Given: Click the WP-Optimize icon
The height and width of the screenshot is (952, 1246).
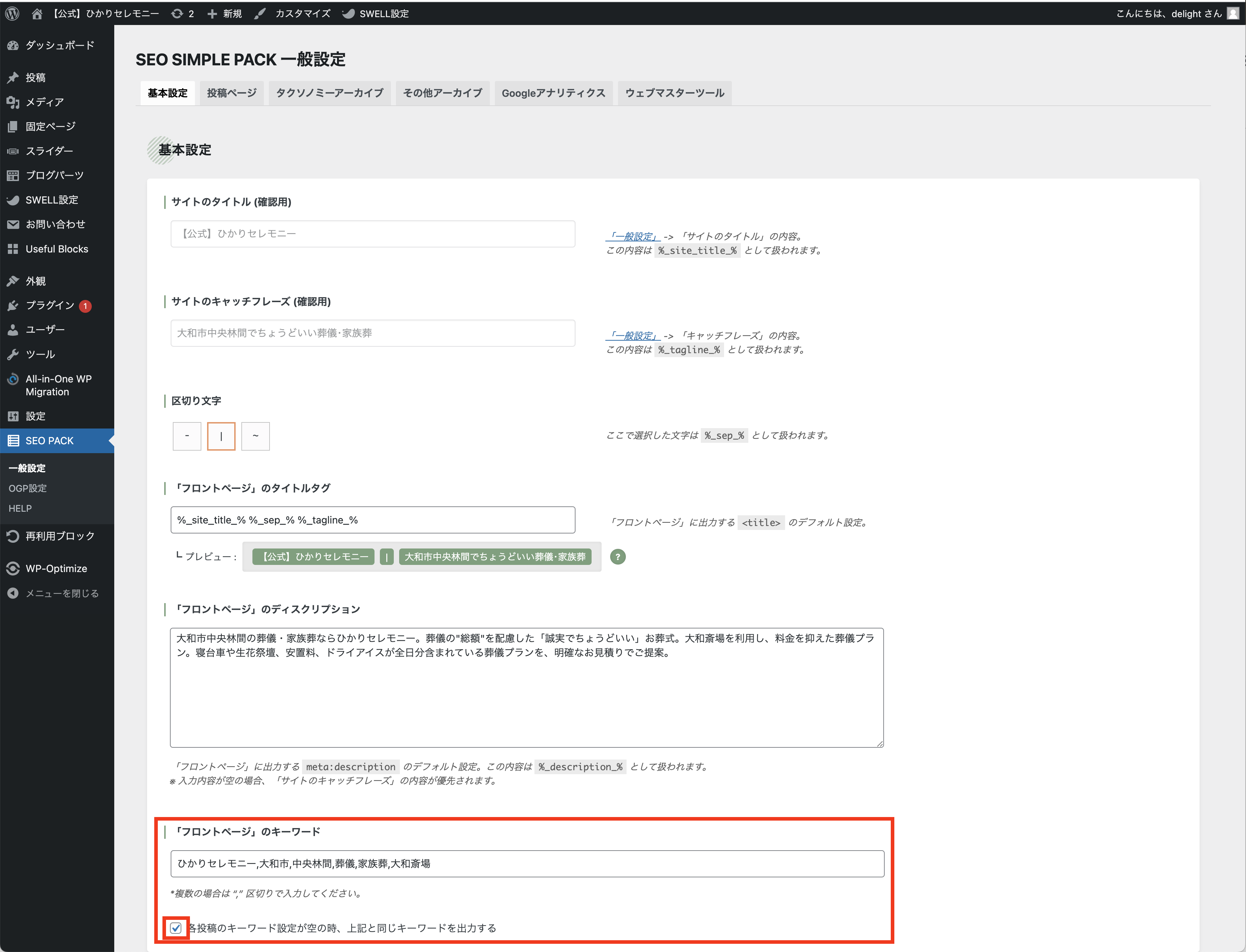Looking at the screenshot, I should 13,568.
